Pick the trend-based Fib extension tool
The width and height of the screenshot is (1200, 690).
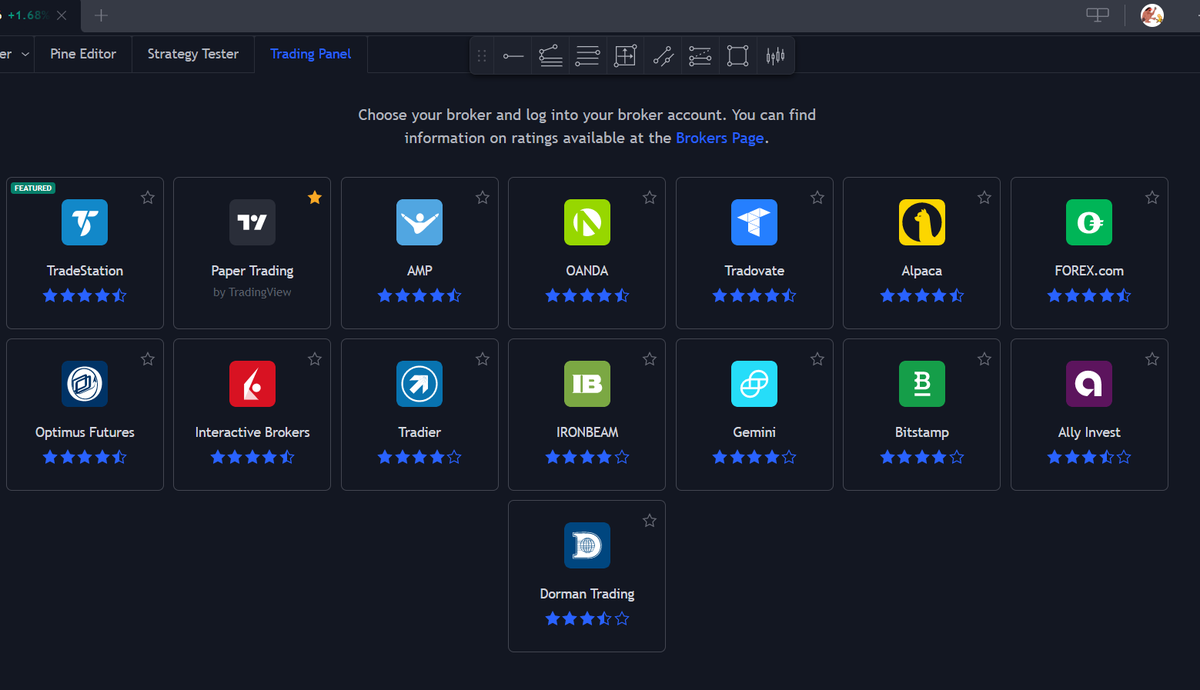[x=550, y=56]
